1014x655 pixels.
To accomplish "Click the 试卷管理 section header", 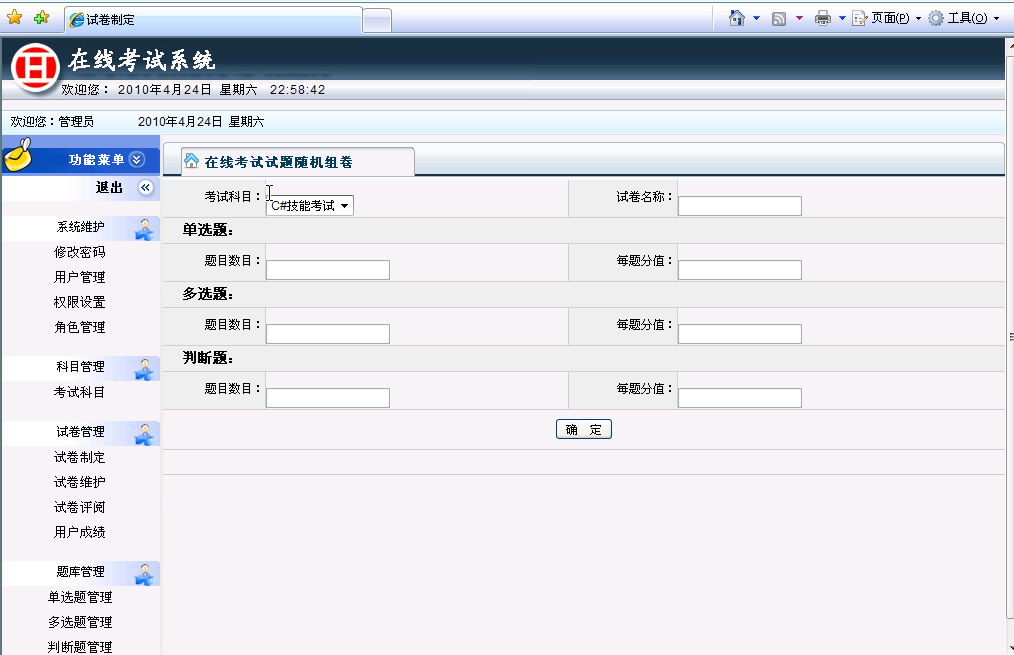I will [x=80, y=431].
